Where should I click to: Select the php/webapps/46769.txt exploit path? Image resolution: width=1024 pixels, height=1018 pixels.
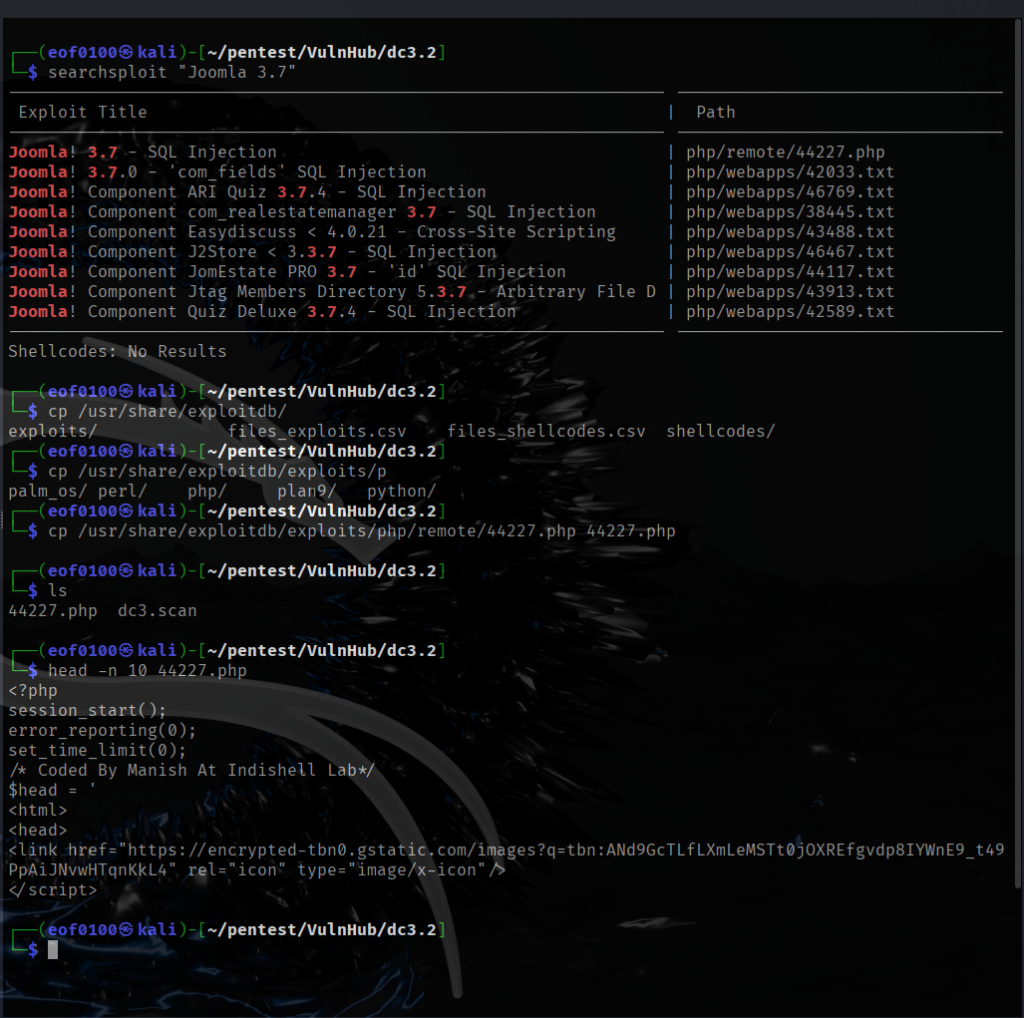click(790, 192)
